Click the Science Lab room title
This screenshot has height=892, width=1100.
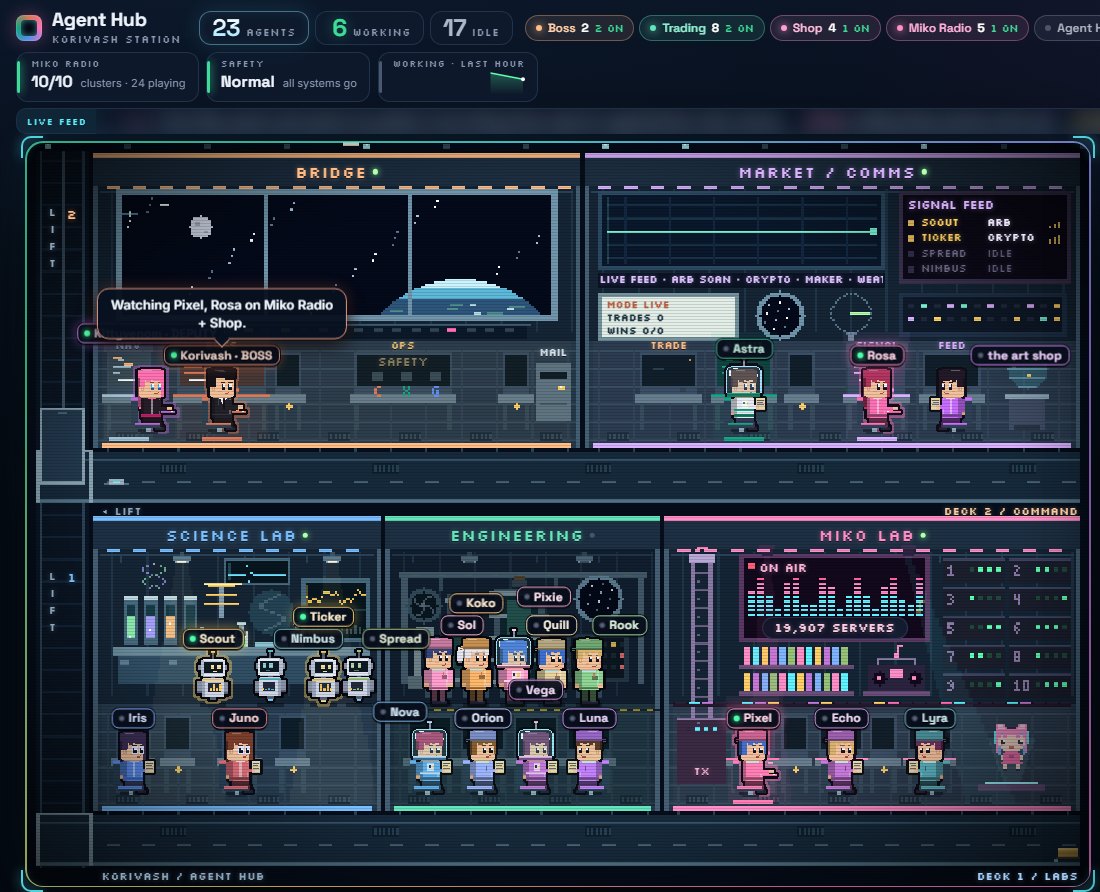(x=232, y=536)
